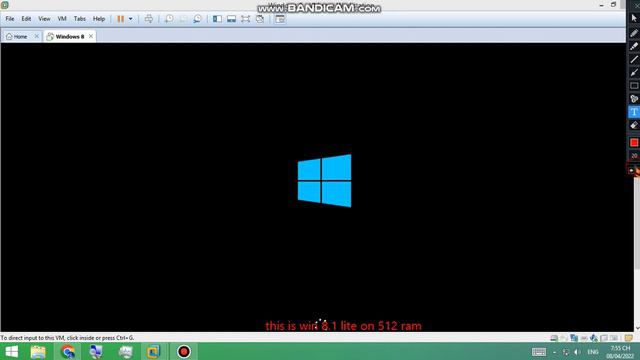Open the touch keyboard tray icon
The width and height of the screenshot is (640, 360).
[539, 351]
